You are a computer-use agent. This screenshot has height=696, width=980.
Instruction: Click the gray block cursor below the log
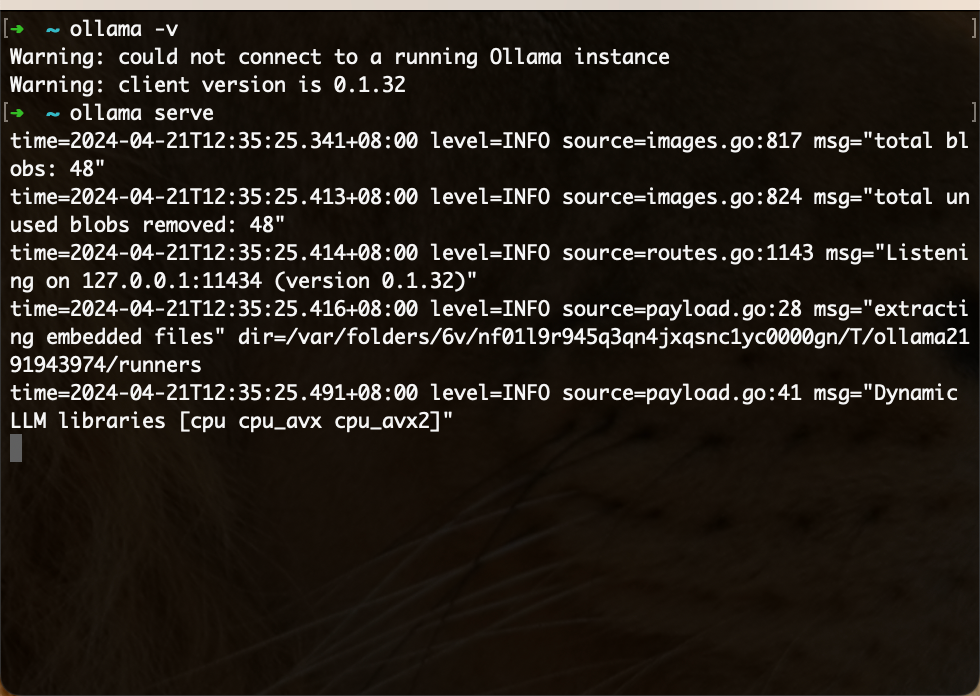tap(16, 449)
